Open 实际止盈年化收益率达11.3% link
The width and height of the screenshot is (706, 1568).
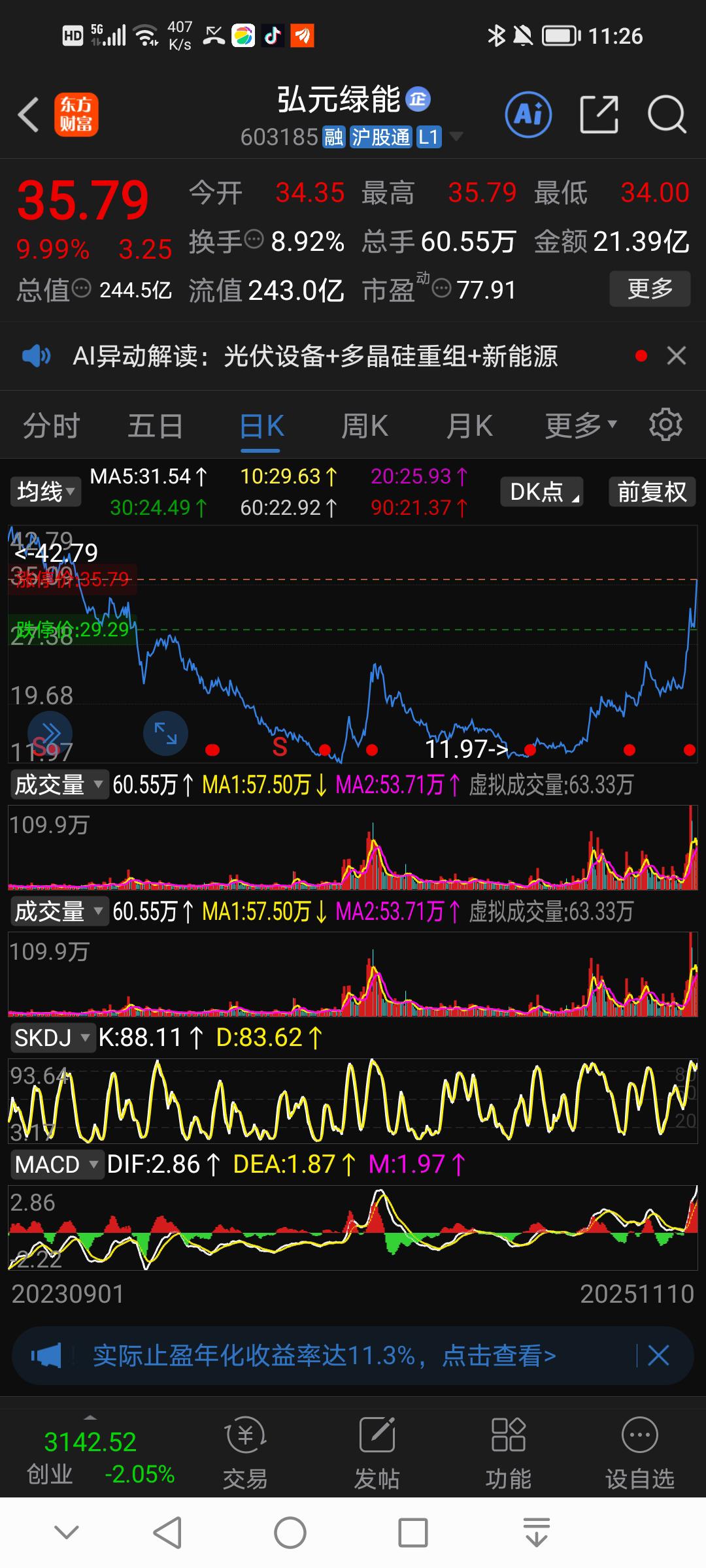click(324, 1356)
